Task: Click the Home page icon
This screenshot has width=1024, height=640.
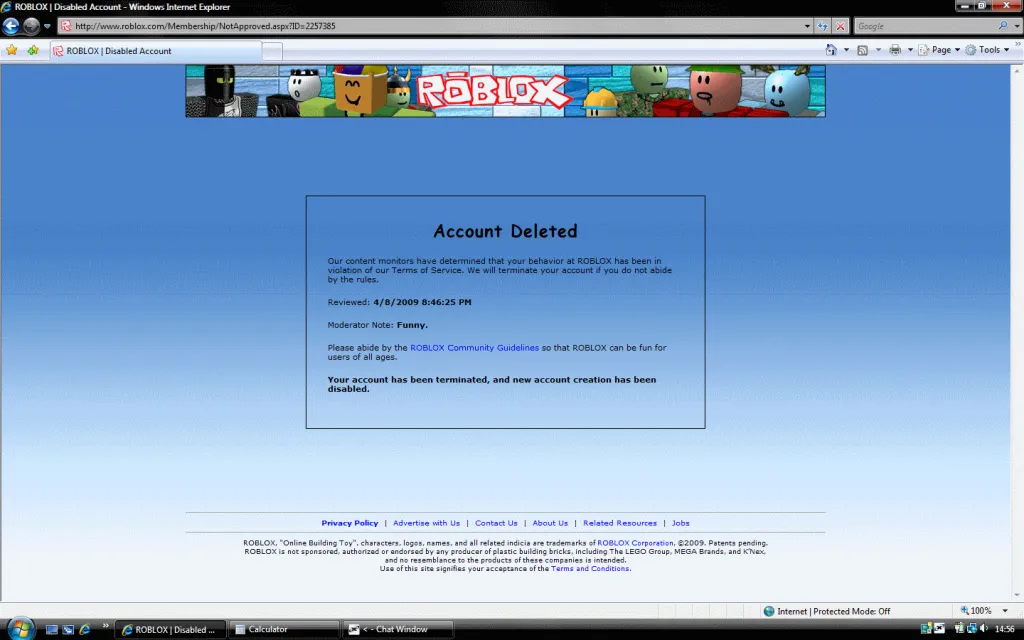Action: (x=831, y=50)
